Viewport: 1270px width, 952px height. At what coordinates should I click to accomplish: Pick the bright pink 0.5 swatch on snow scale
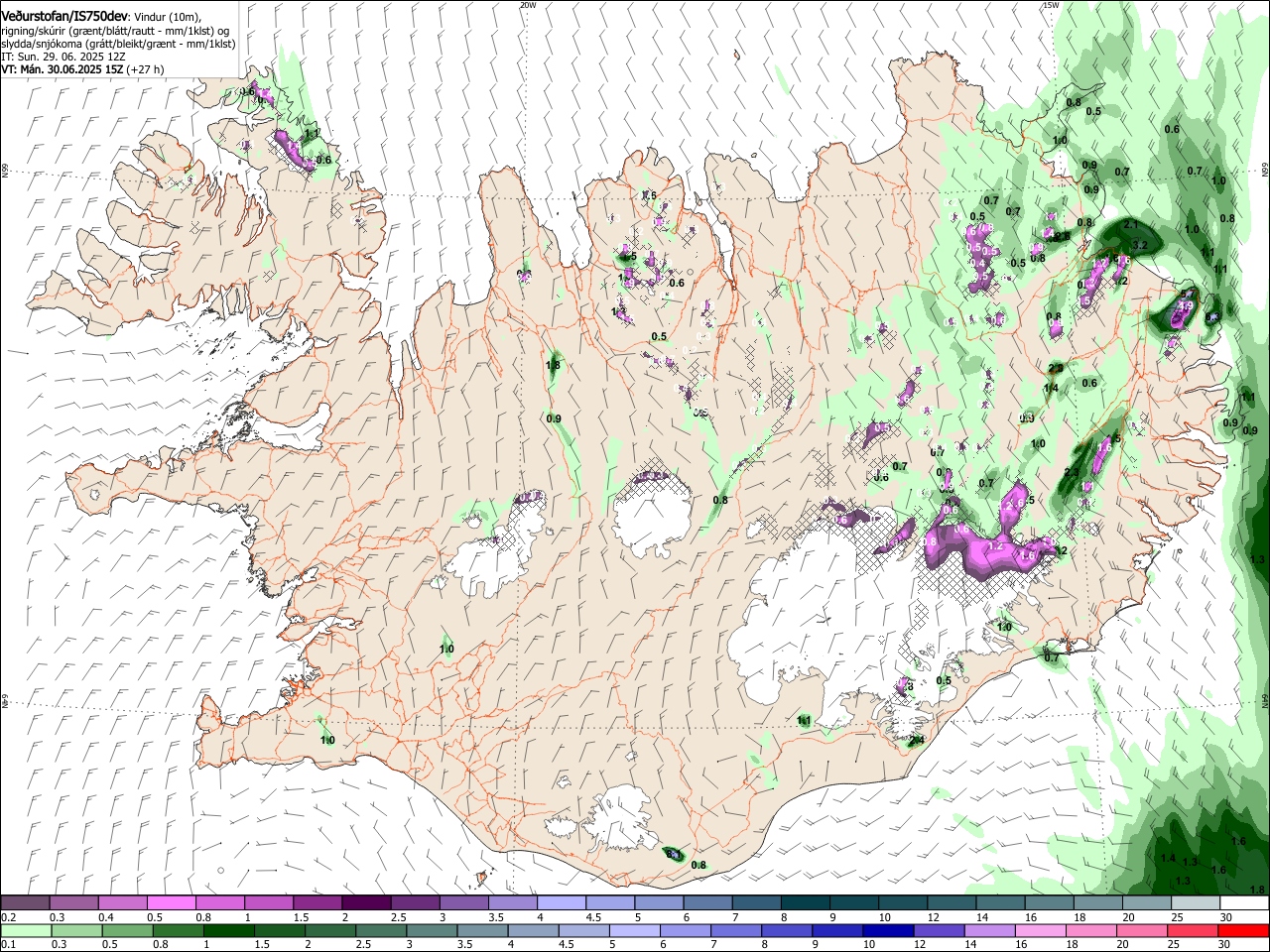[172, 903]
